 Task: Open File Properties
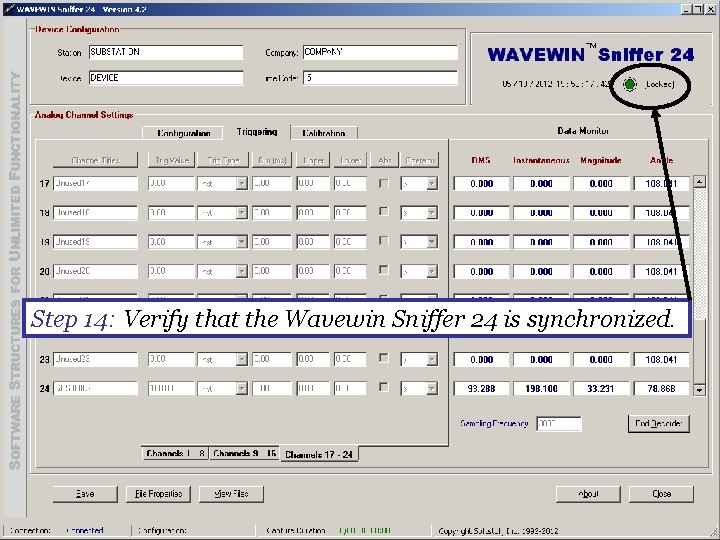point(158,494)
